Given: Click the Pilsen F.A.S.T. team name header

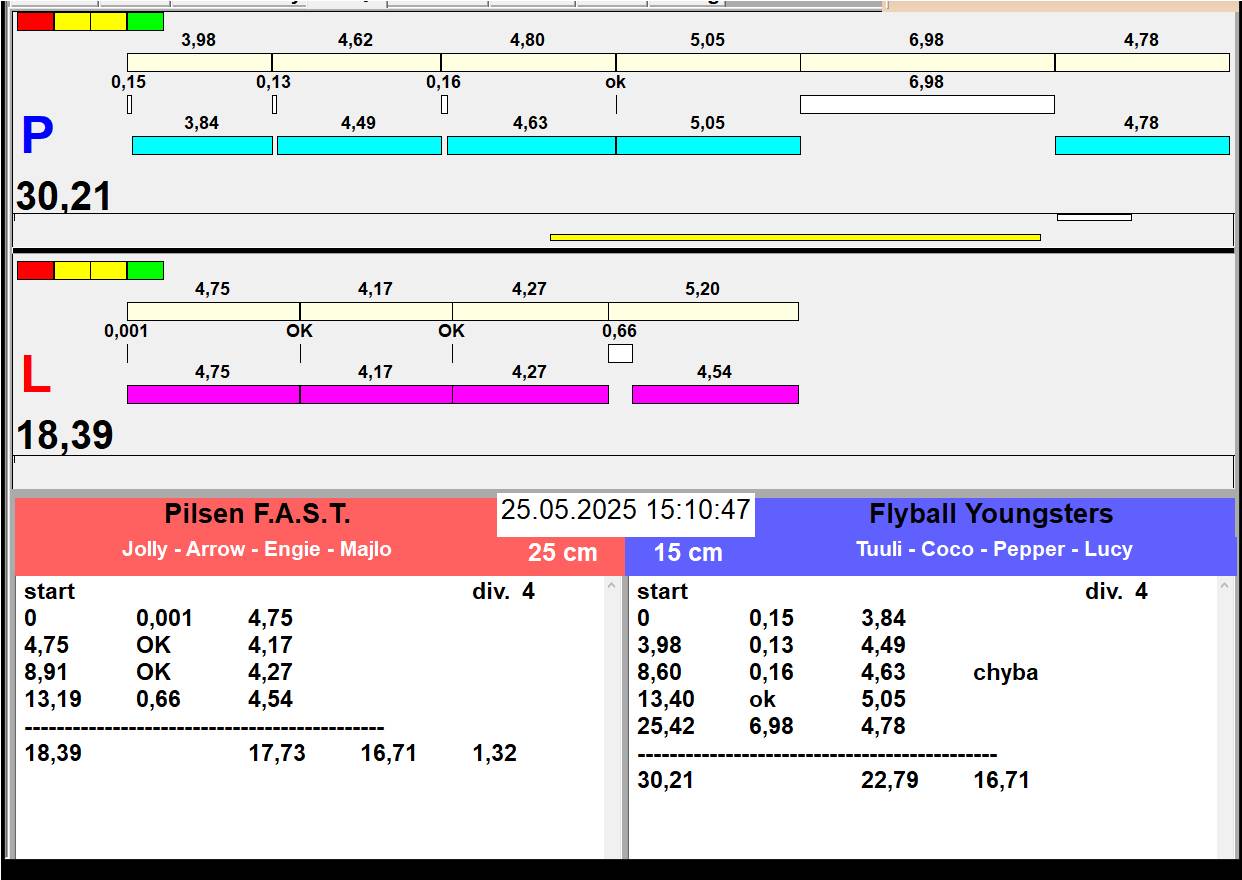Looking at the screenshot, I should [257, 515].
